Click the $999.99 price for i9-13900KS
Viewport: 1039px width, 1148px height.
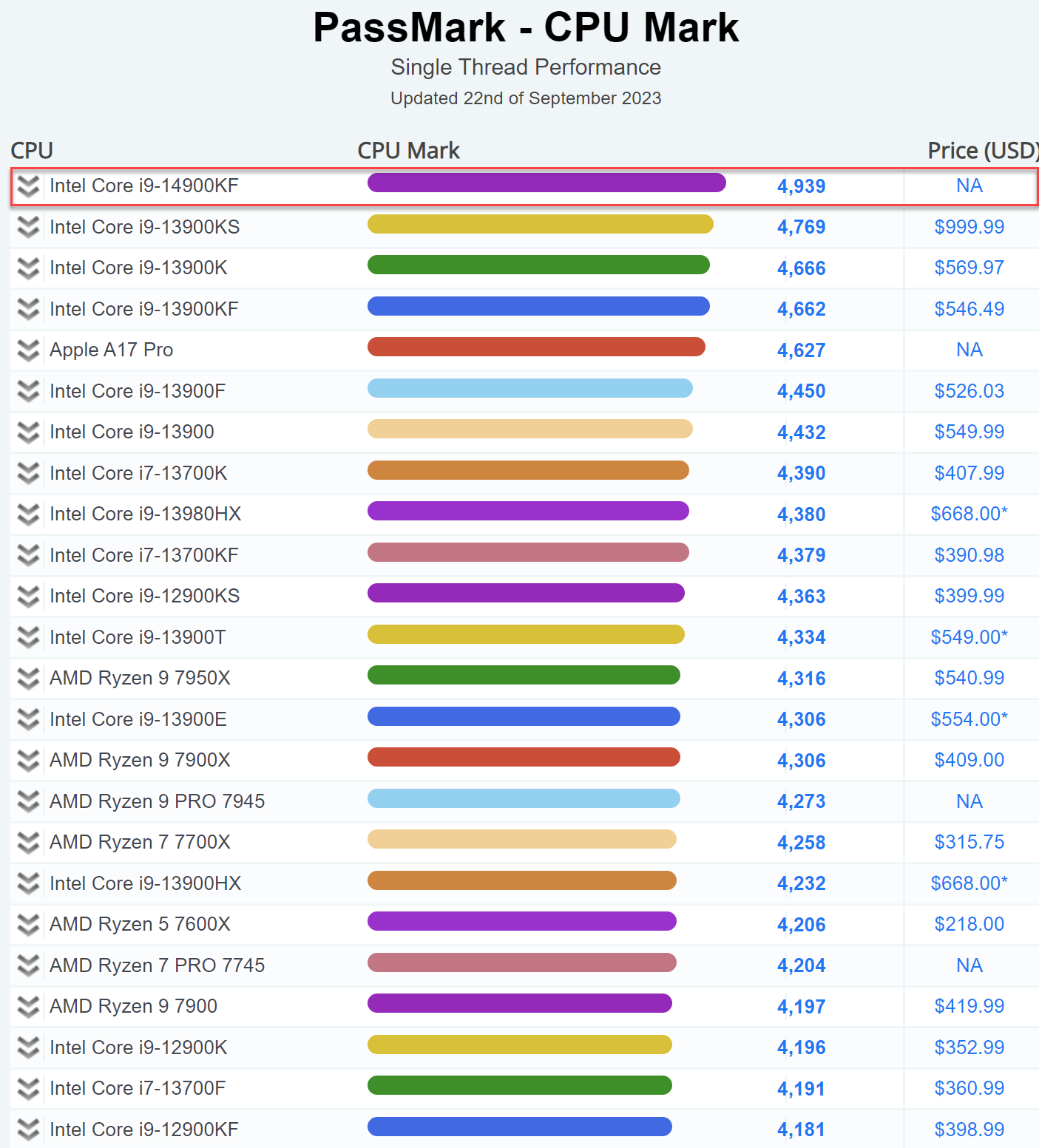[x=969, y=227]
